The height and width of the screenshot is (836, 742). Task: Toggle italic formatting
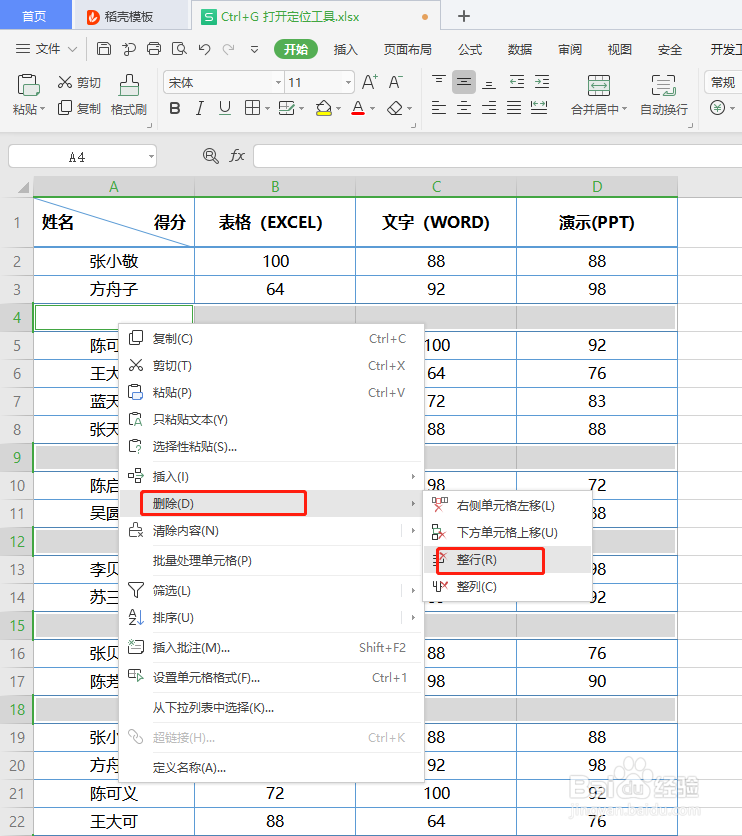click(199, 109)
